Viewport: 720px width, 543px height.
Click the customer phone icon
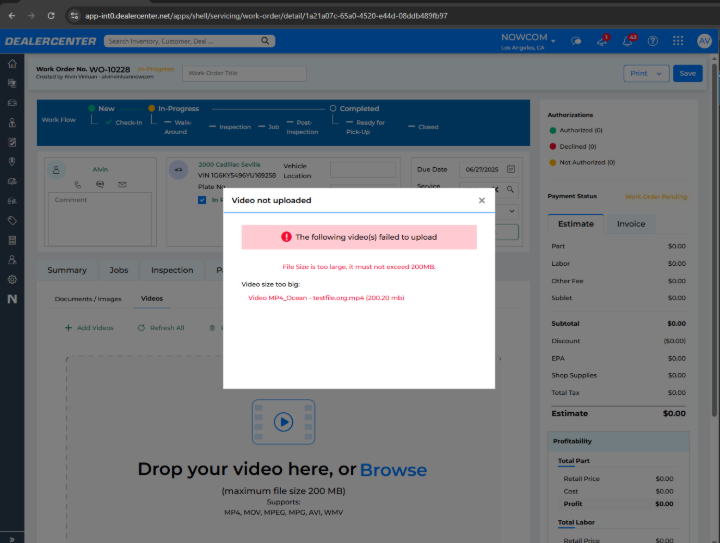[x=78, y=185]
